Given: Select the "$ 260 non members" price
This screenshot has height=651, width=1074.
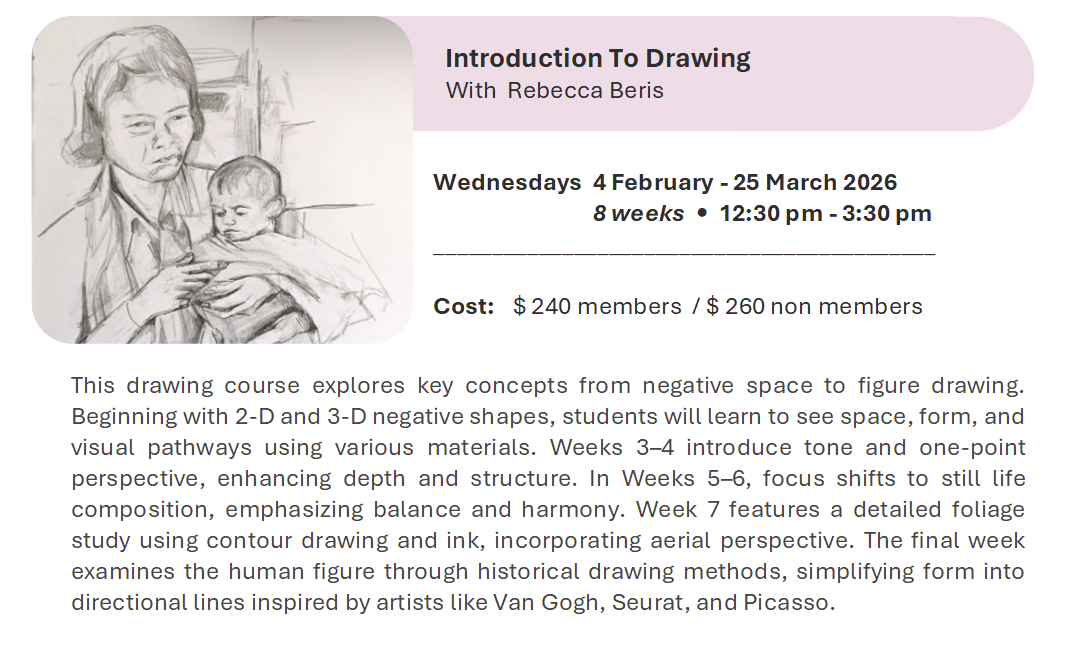Looking at the screenshot, I should pyautogui.click(x=814, y=306).
